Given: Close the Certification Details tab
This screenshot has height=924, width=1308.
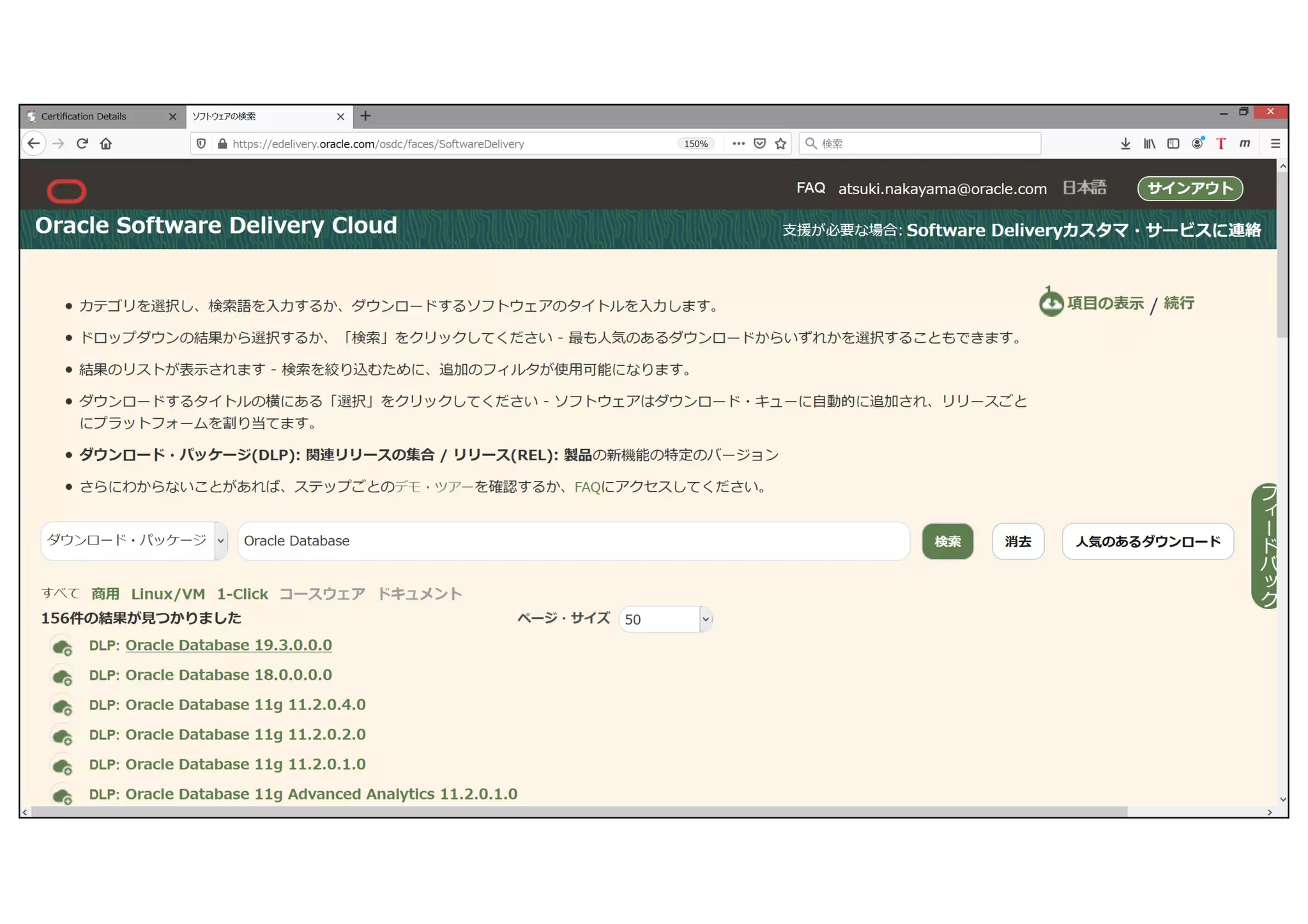Looking at the screenshot, I should tap(172, 116).
